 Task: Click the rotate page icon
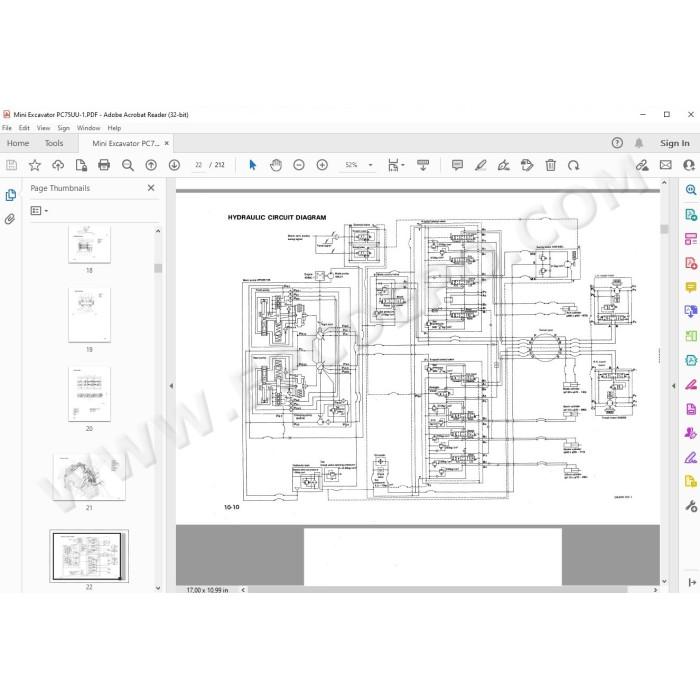pyautogui.click(x=574, y=165)
